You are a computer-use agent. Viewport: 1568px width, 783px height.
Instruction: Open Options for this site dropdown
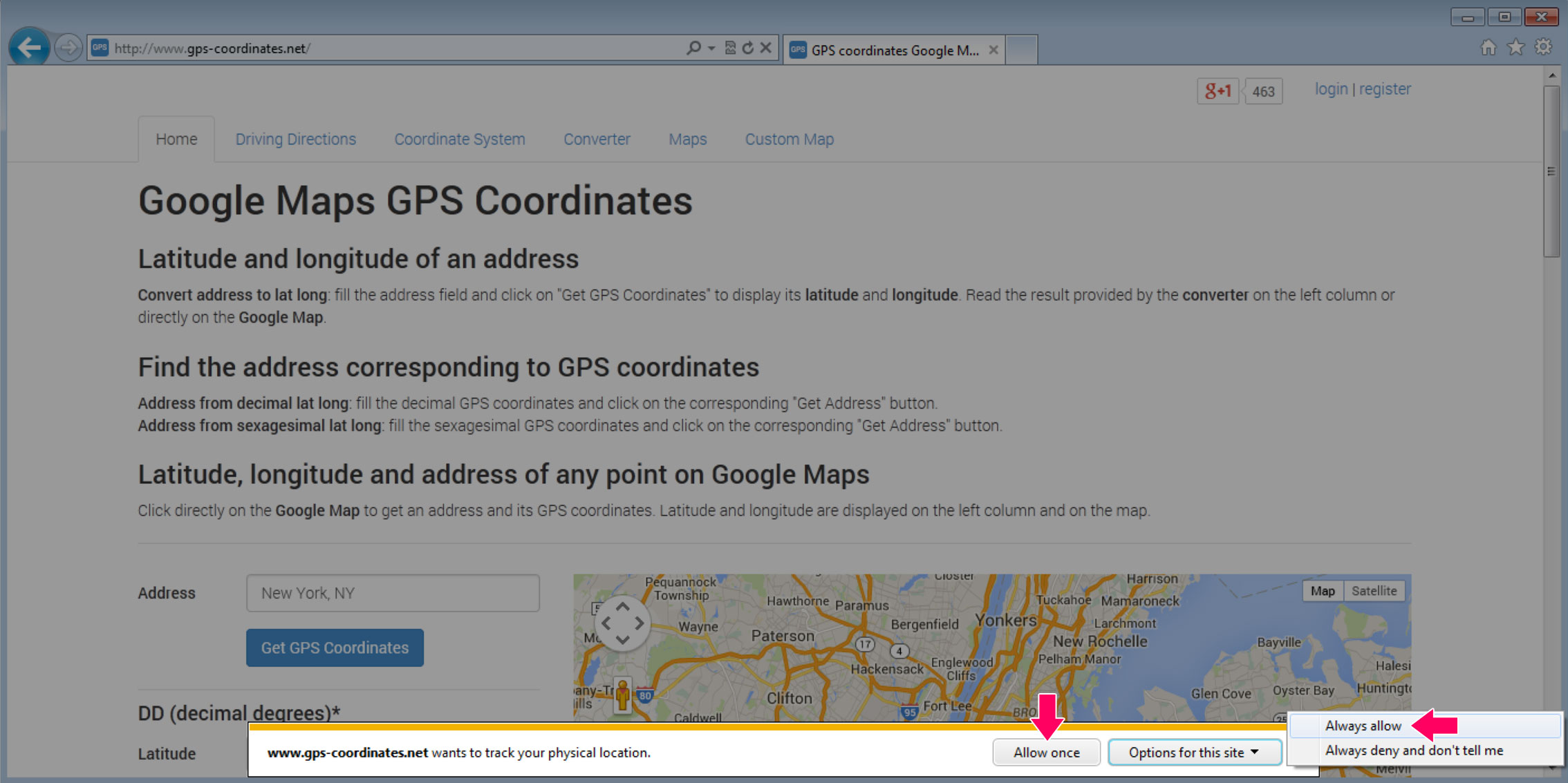(x=1194, y=753)
